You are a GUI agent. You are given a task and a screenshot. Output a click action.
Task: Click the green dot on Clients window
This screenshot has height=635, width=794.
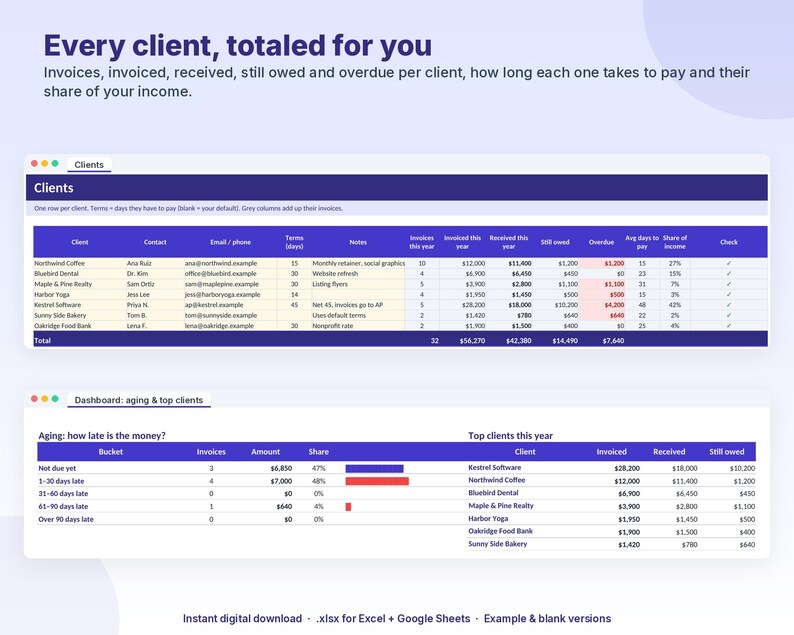[x=55, y=163]
